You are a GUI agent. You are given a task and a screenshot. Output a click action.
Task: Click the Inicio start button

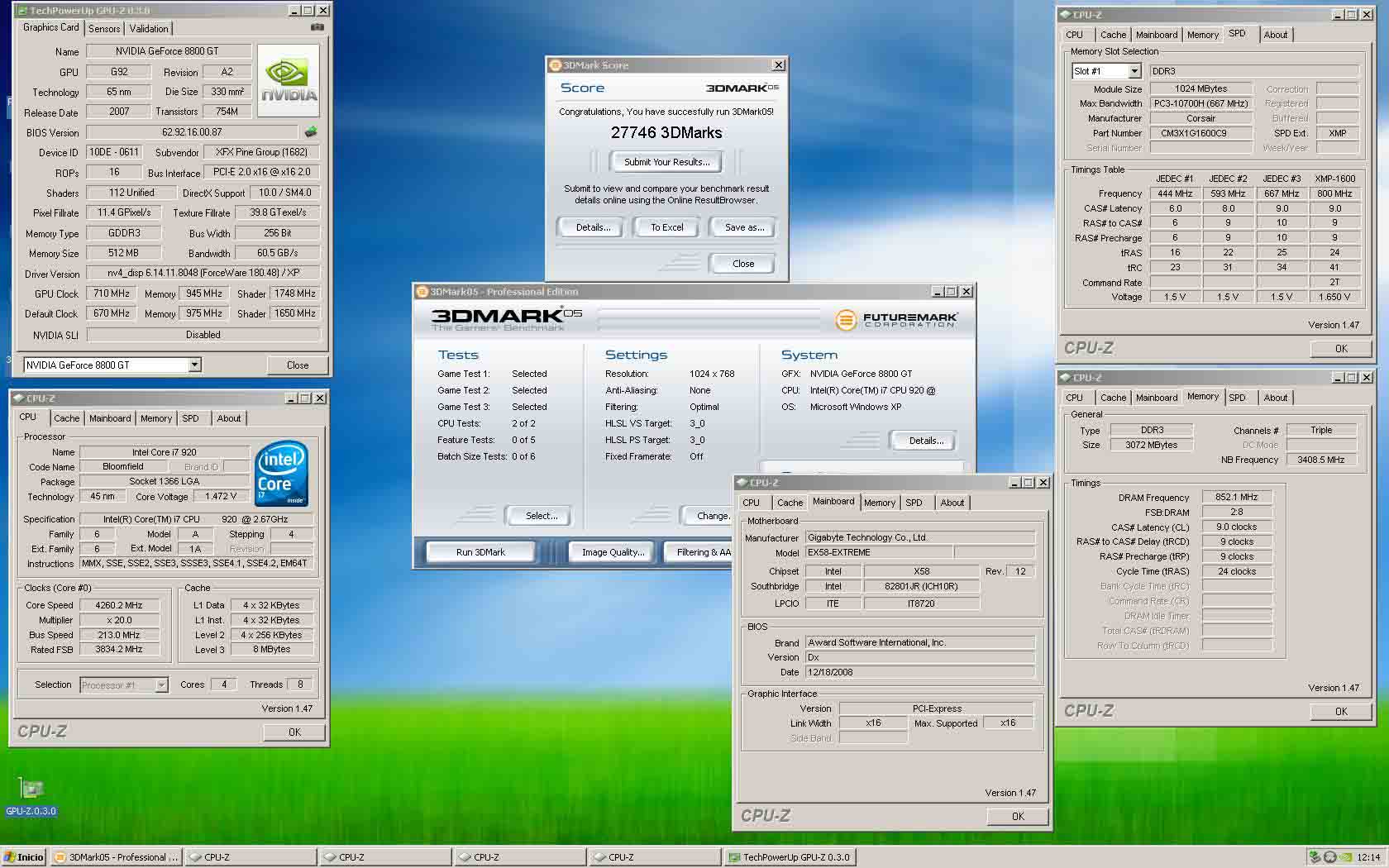coord(23,857)
